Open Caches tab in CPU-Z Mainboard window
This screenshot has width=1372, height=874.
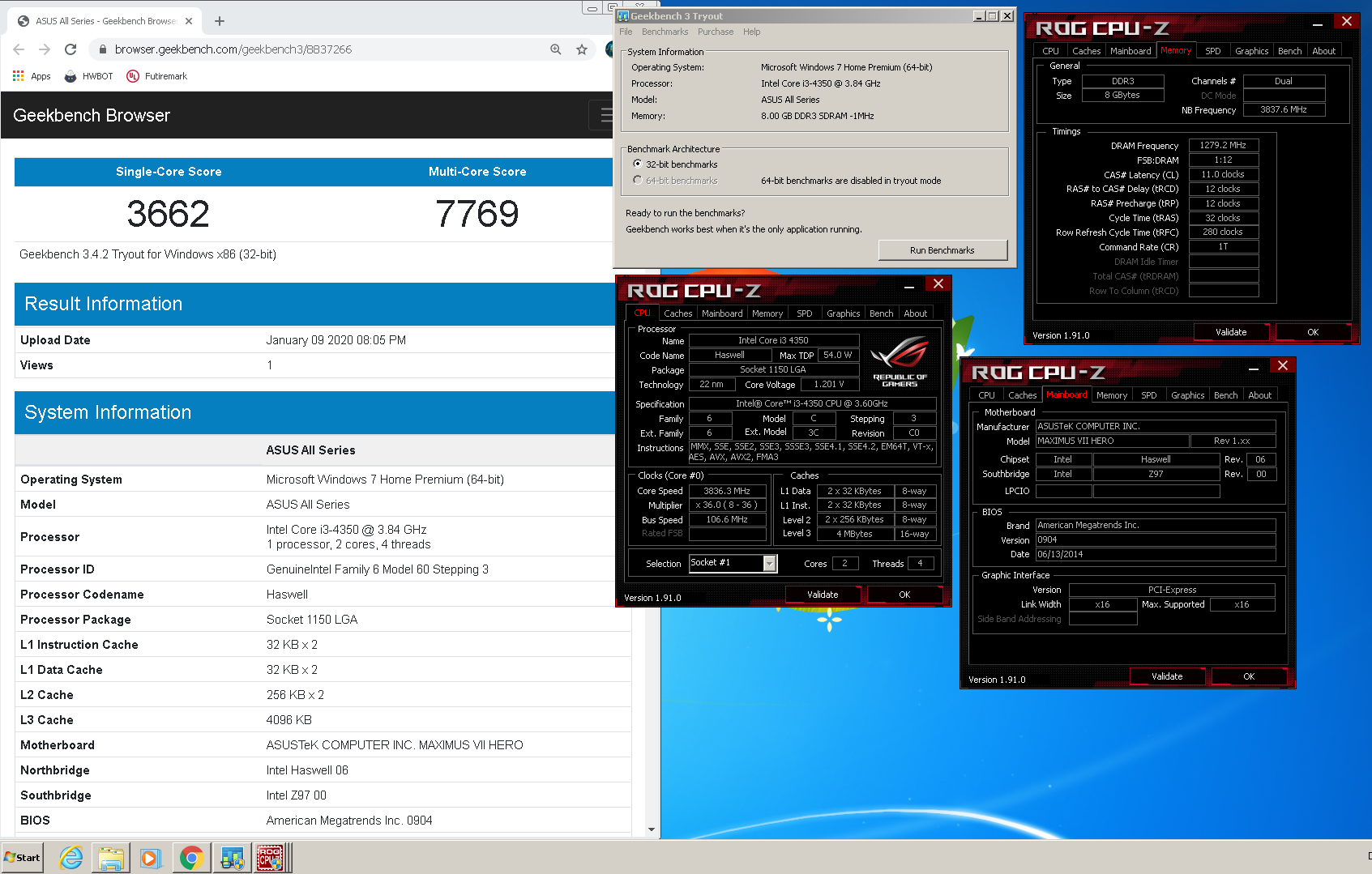pyautogui.click(x=1022, y=395)
